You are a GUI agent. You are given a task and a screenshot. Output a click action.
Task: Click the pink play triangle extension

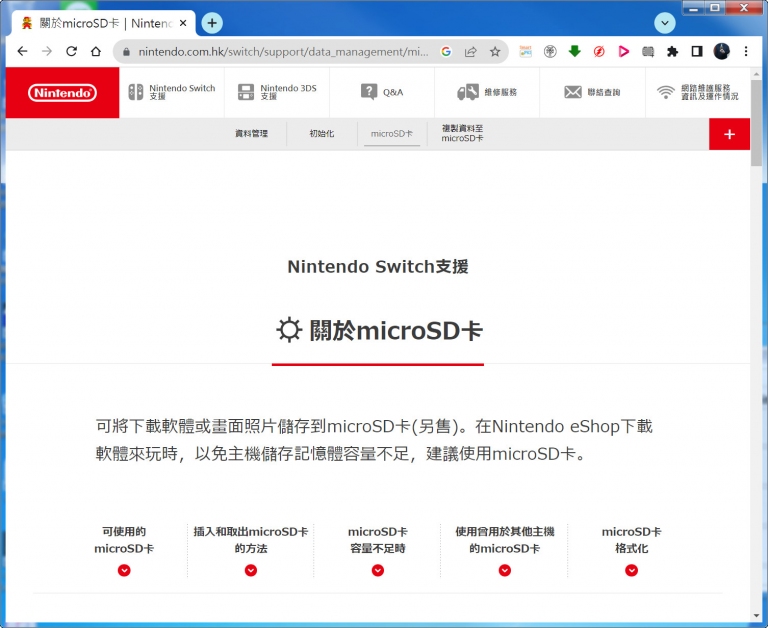(x=624, y=51)
